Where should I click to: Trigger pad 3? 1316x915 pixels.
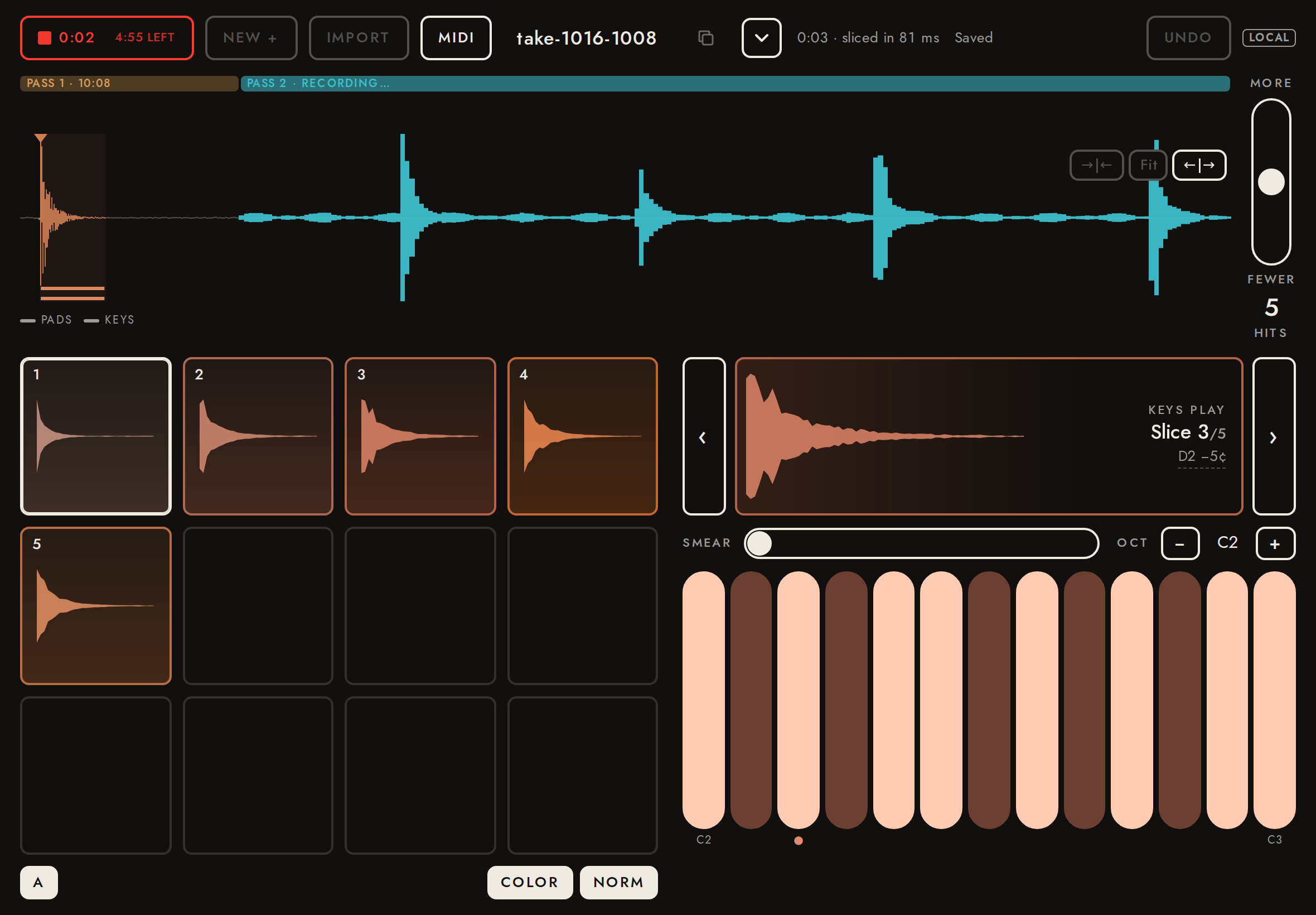click(420, 436)
